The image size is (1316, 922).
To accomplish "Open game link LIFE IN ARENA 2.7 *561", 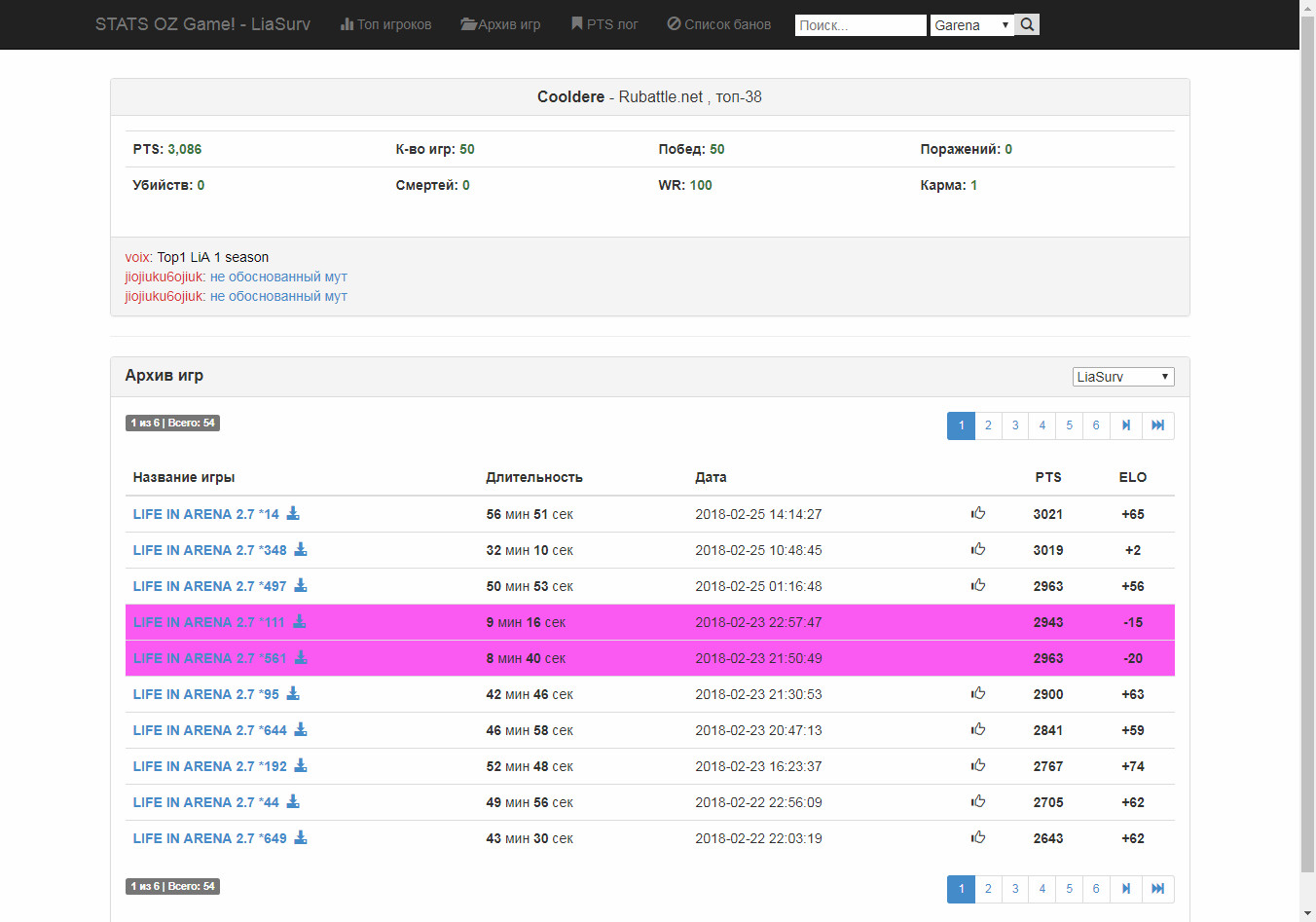I will tap(209, 658).
